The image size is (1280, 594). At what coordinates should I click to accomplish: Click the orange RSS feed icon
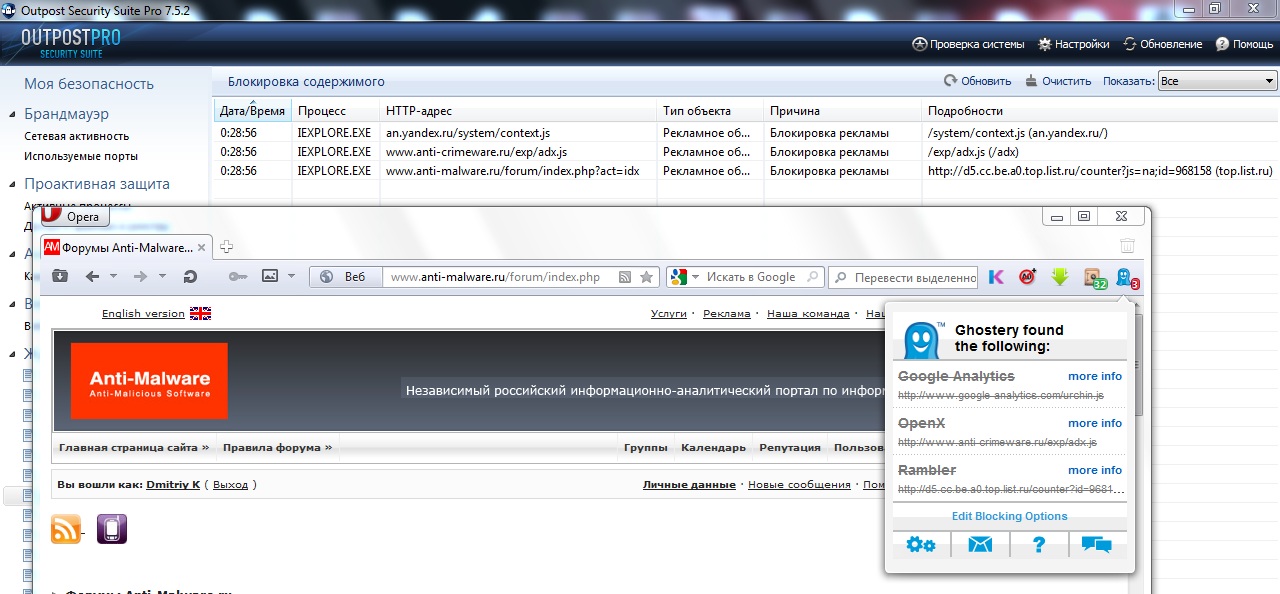[x=66, y=528]
